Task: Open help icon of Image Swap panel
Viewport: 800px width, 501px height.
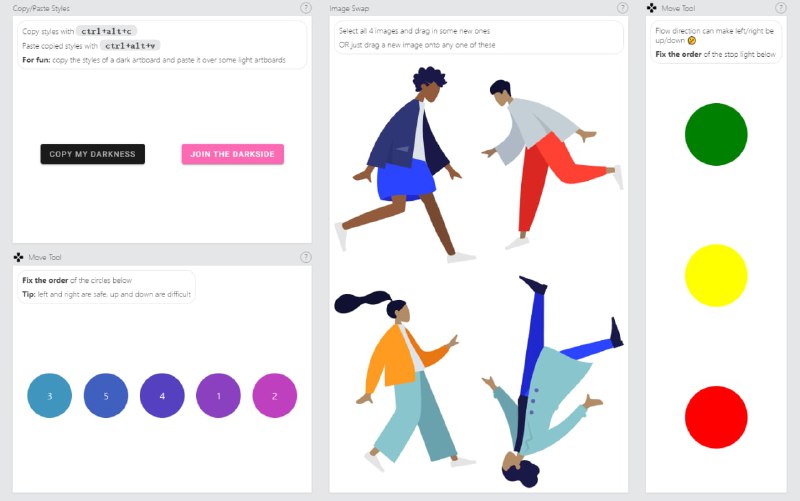Action: pyautogui.click(x=622, y=8)
